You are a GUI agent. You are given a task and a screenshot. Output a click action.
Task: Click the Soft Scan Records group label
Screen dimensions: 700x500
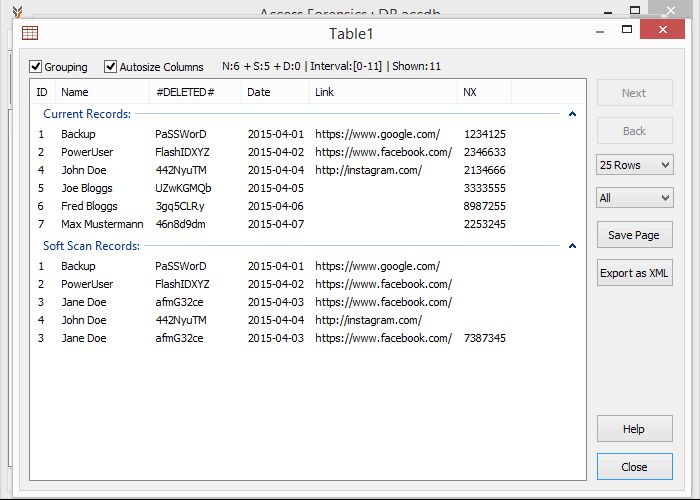click(92, 246)
